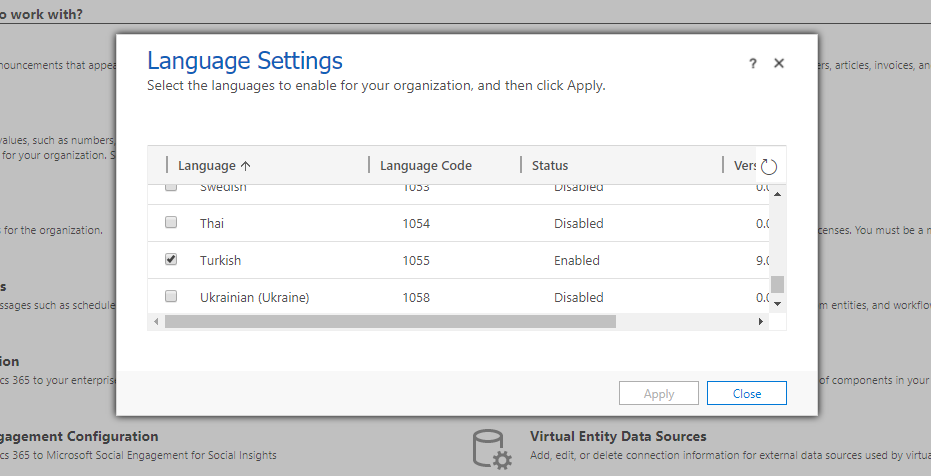Sort by the Status column header
Image resolution: width=931 pixels, height=476 pixels.
(x=550, y=166)
